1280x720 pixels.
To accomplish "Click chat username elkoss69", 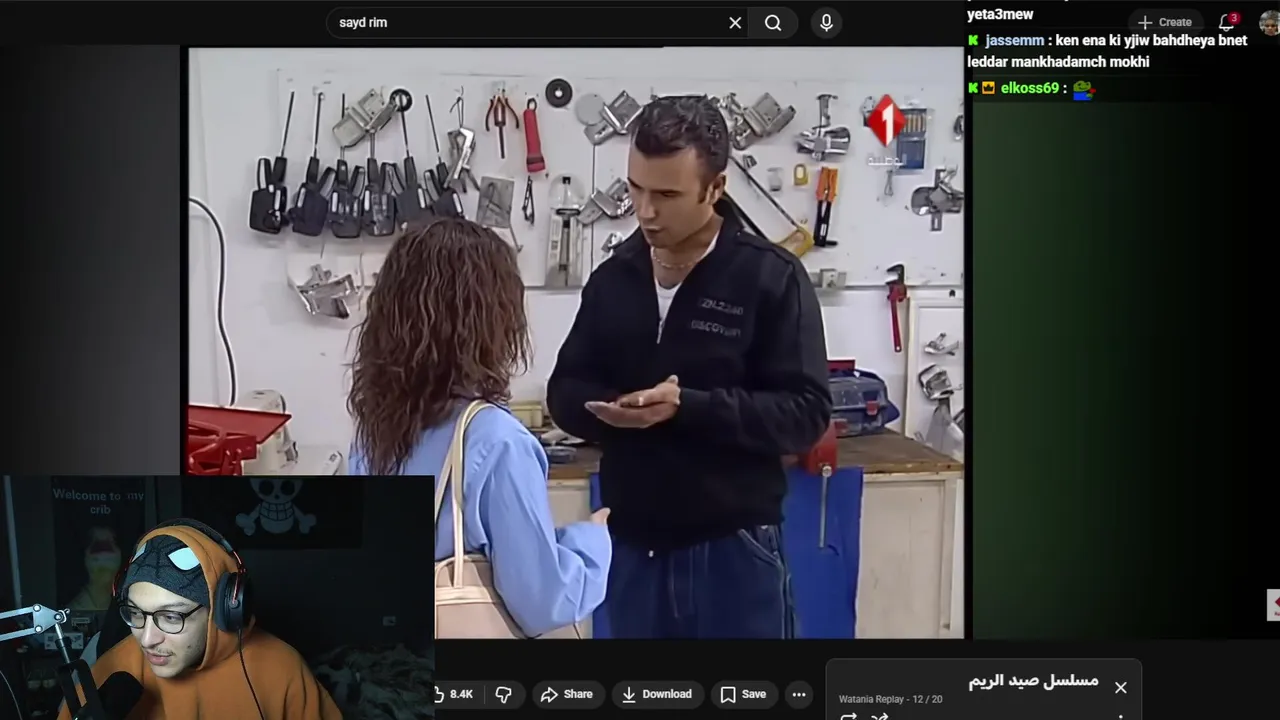I will click(x=1029, y=88).
